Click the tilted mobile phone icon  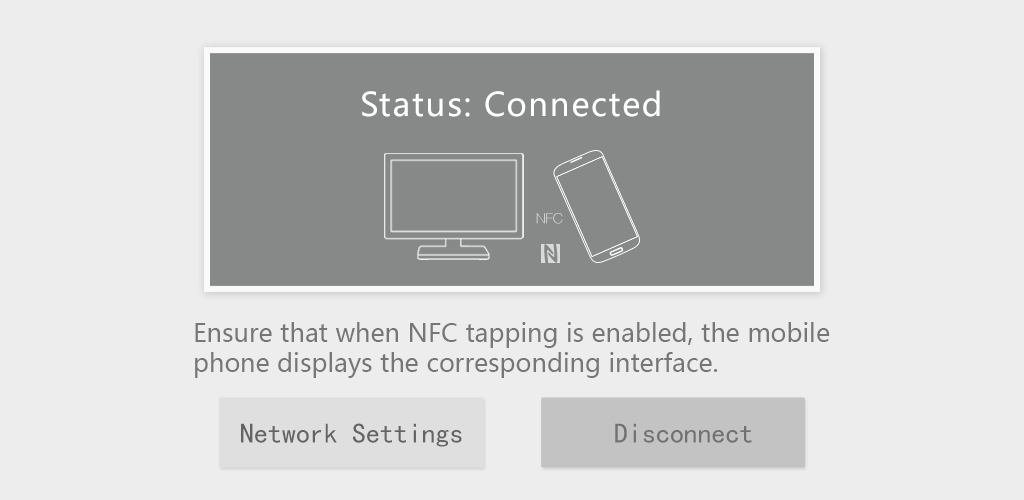tap(596, 207)
